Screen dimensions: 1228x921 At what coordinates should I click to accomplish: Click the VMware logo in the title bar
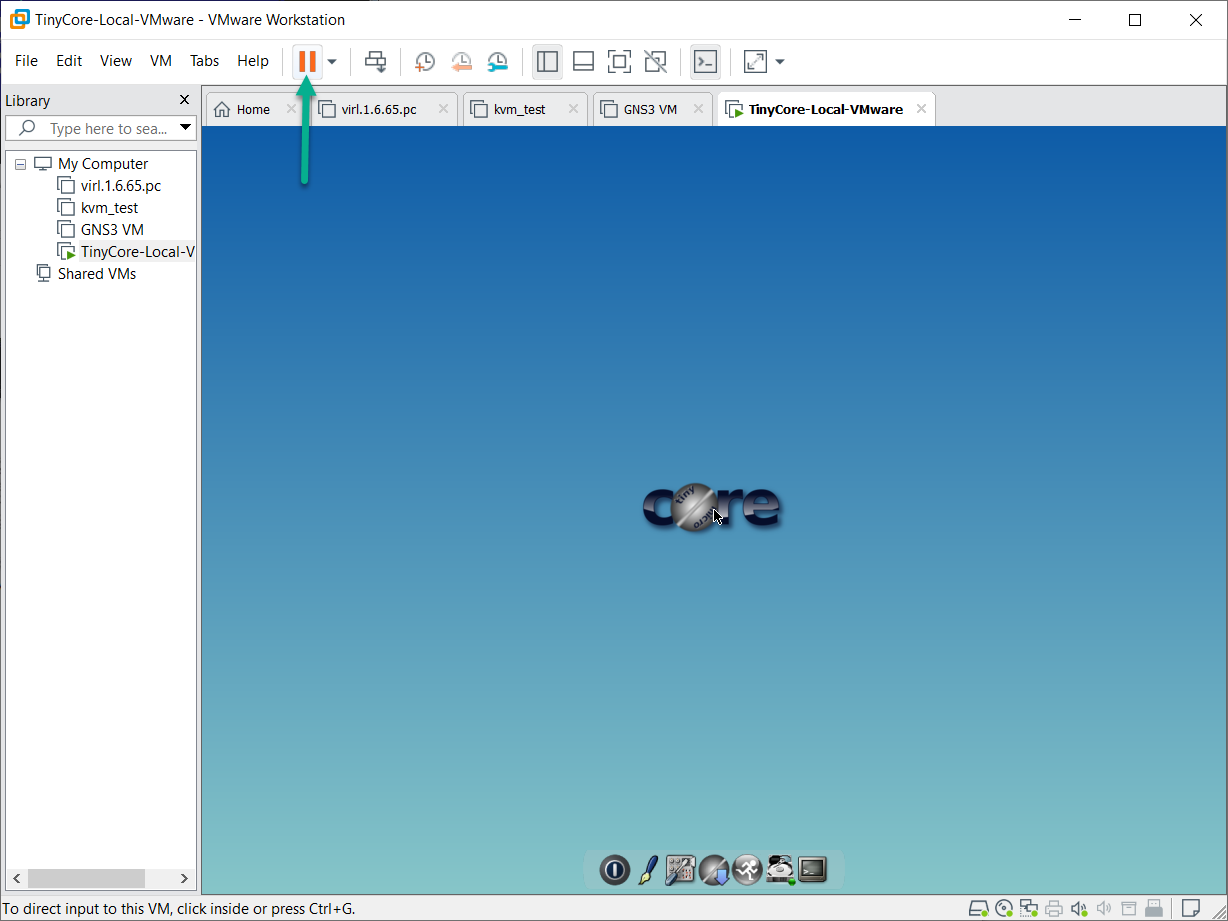[19, 20]
